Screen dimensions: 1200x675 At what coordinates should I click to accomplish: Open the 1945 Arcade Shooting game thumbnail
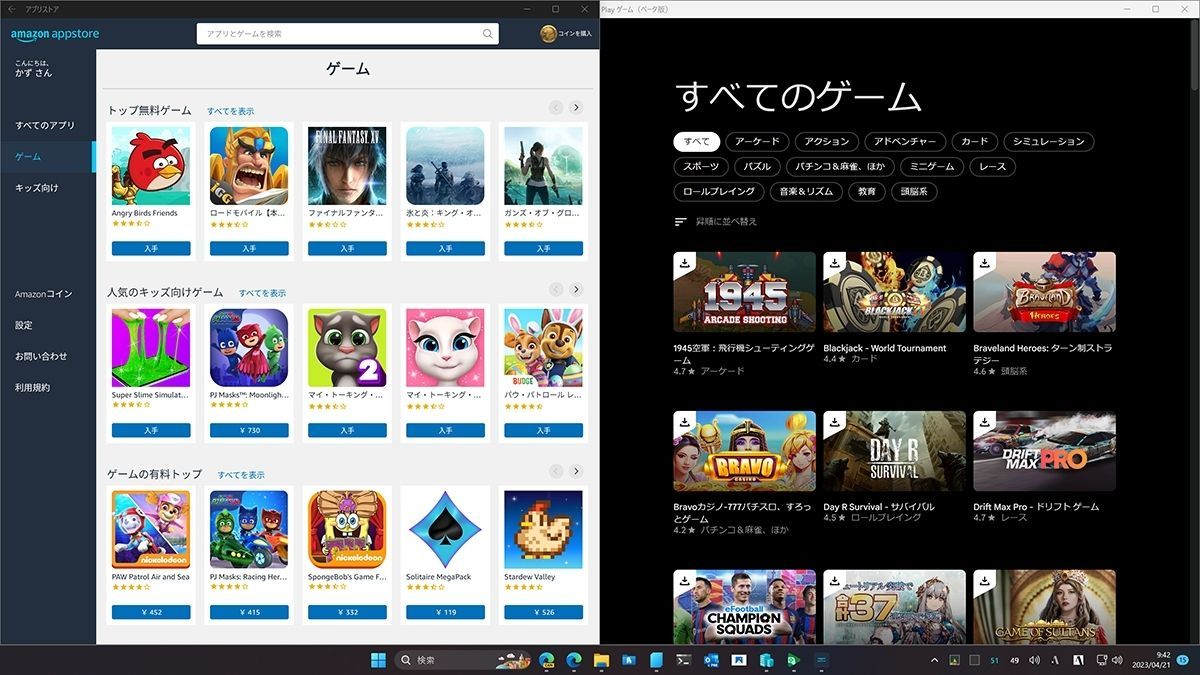744,293
